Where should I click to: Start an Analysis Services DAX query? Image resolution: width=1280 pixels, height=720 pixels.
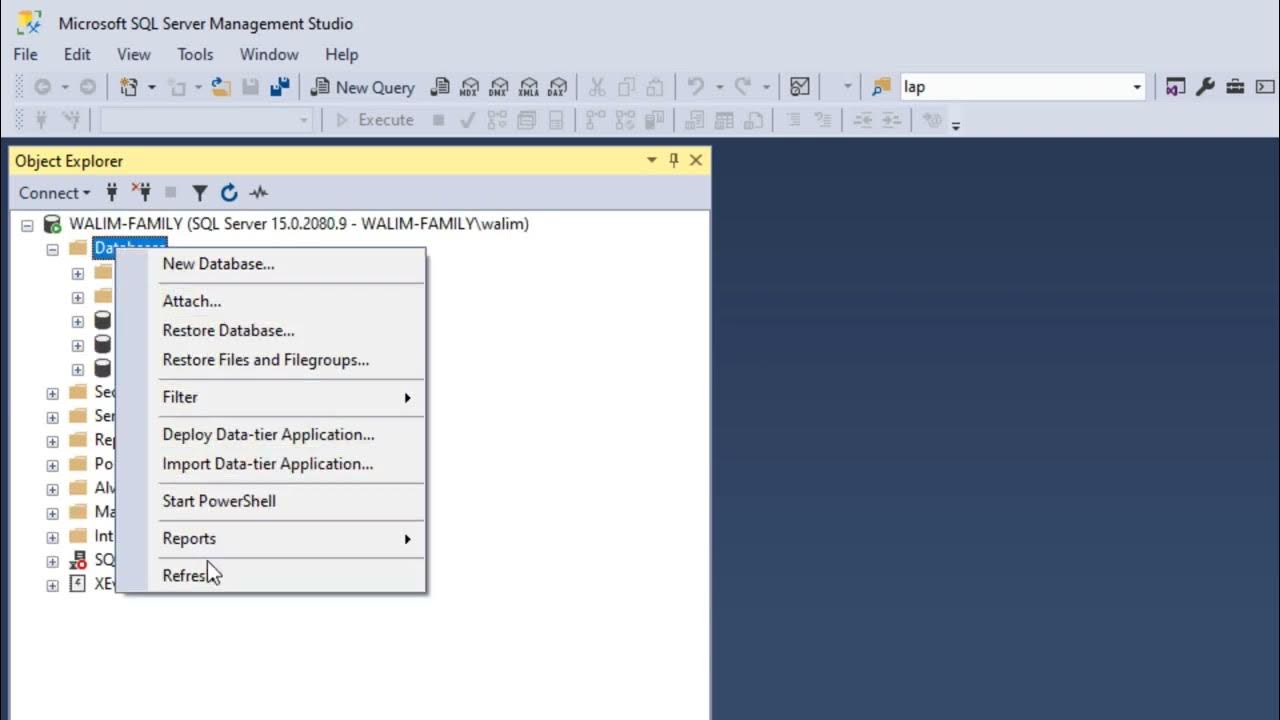click(558, 87)
